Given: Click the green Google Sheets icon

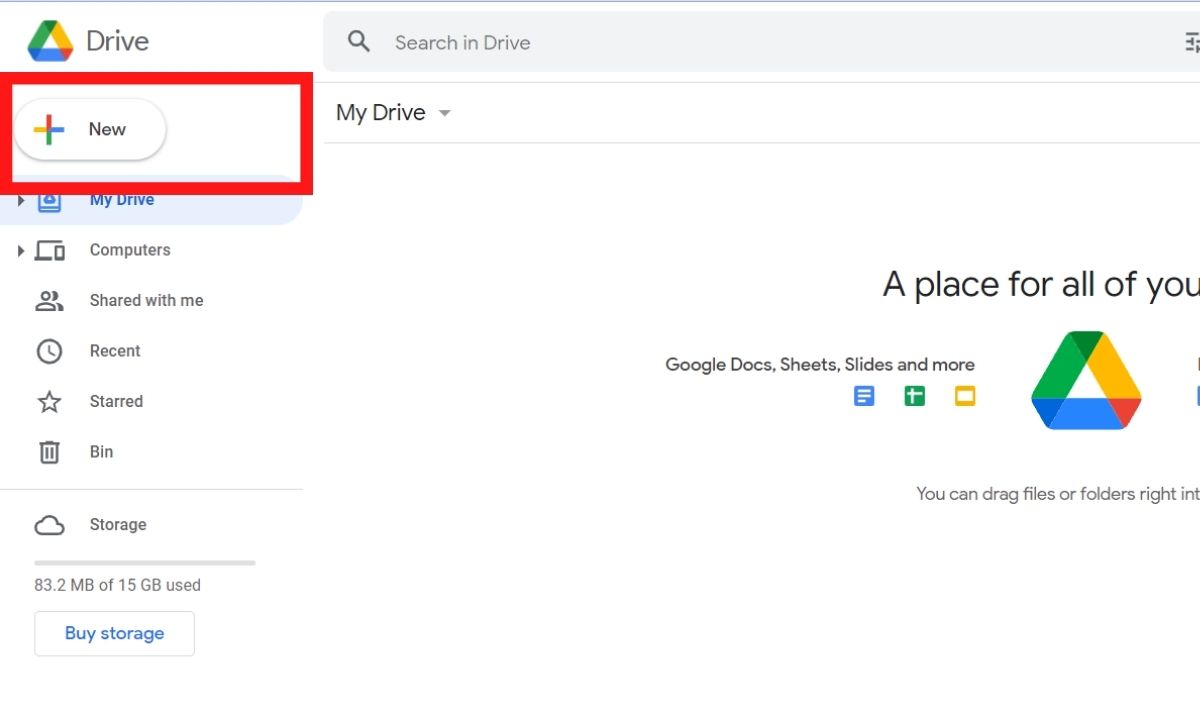Looking at the screenshot, I should point(914,396).
